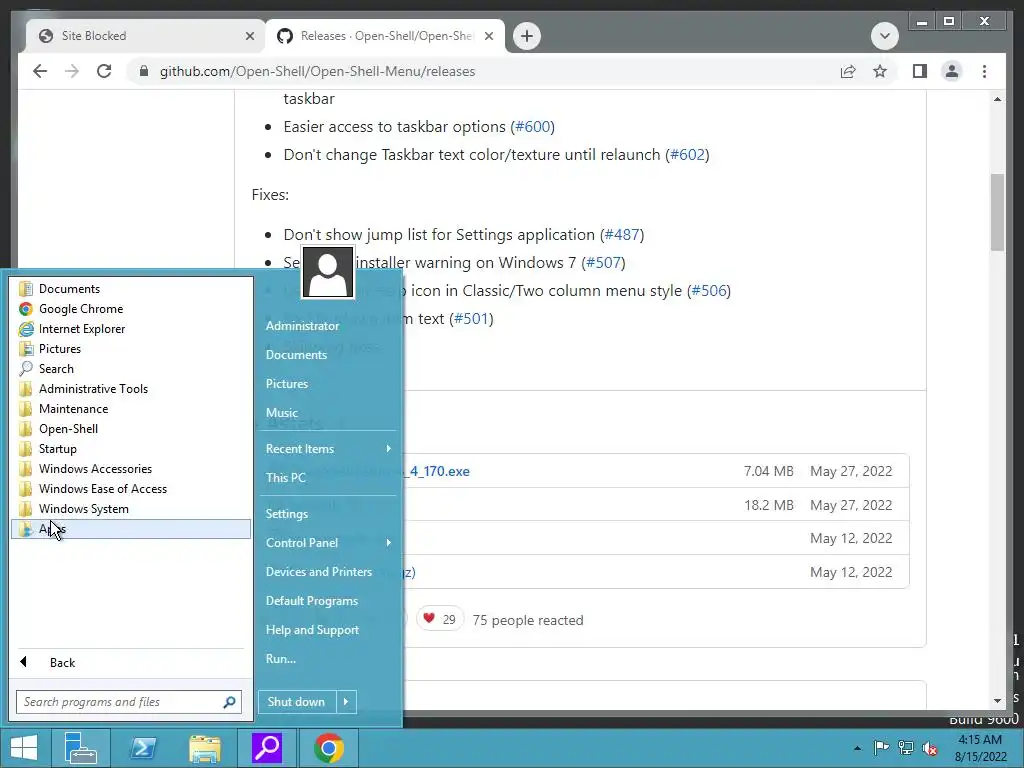
Task: Open the Chrome three-dot menu
Action: click(984, 71)
